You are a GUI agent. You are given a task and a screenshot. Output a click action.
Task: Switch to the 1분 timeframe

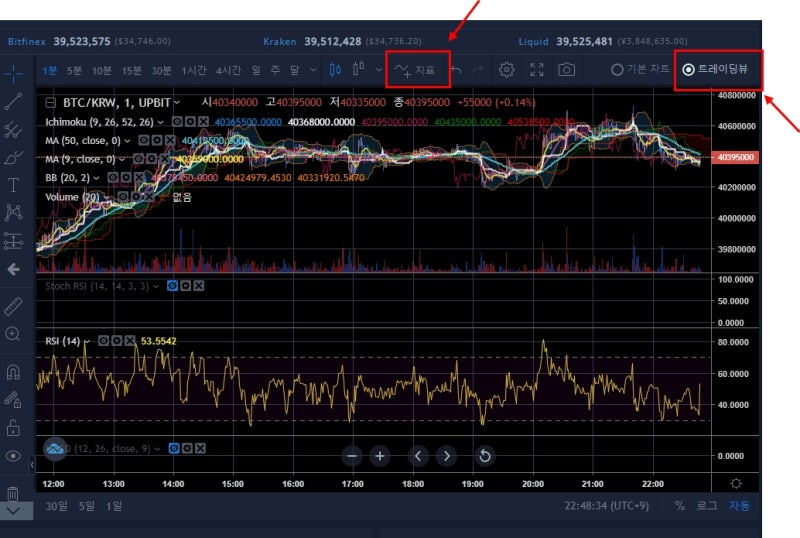pyautogui.click(x=49, y=70)
